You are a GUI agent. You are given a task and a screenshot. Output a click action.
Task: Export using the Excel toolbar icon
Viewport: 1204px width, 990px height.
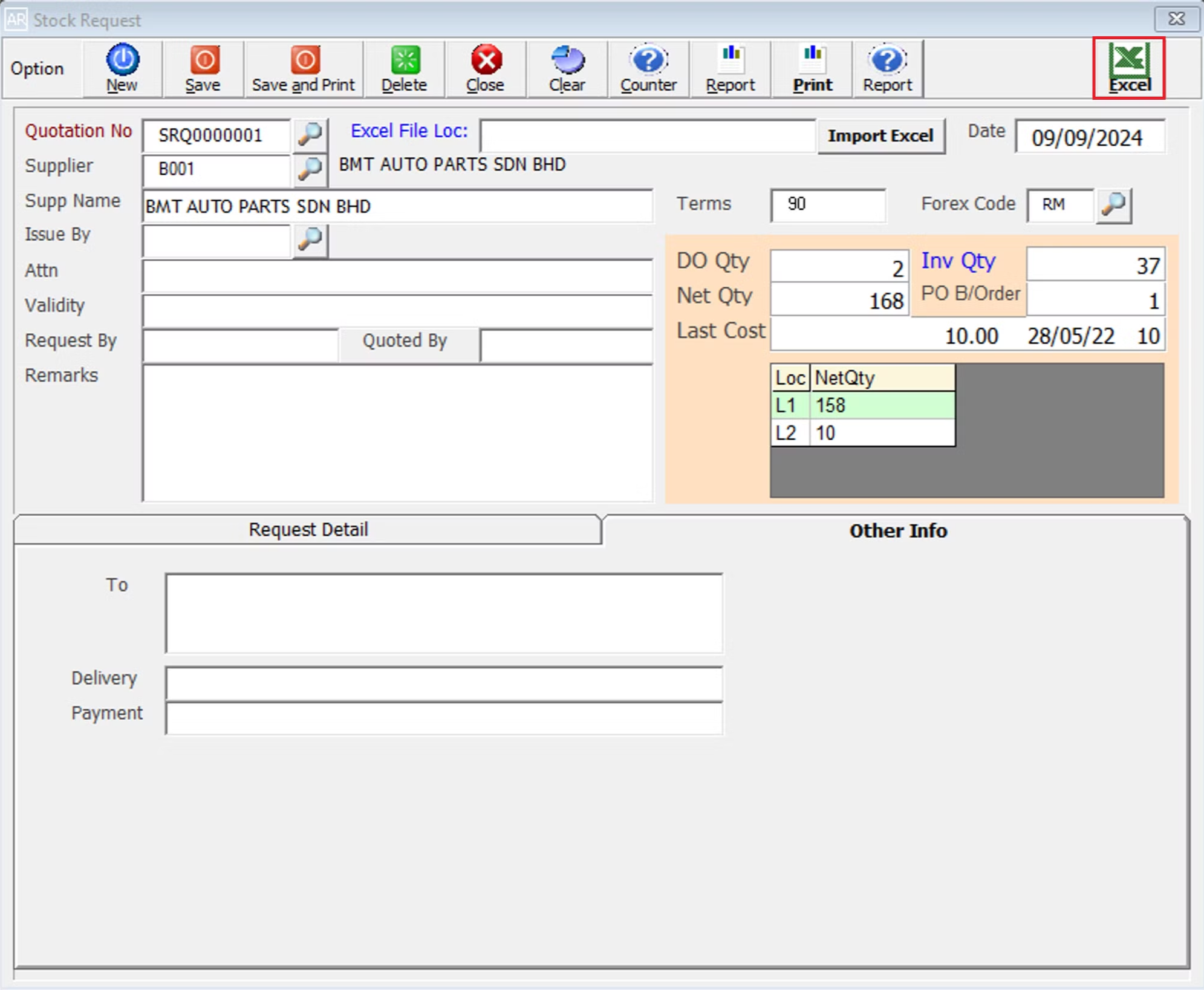point(1129,68)
